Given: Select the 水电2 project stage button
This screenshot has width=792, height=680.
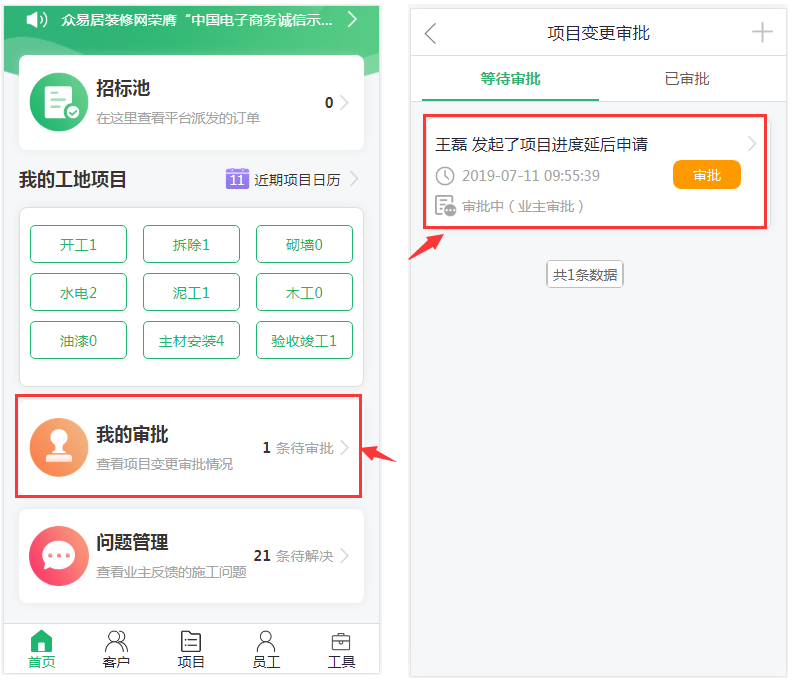Looking at the screenshot, I should [x=78, y=292].
